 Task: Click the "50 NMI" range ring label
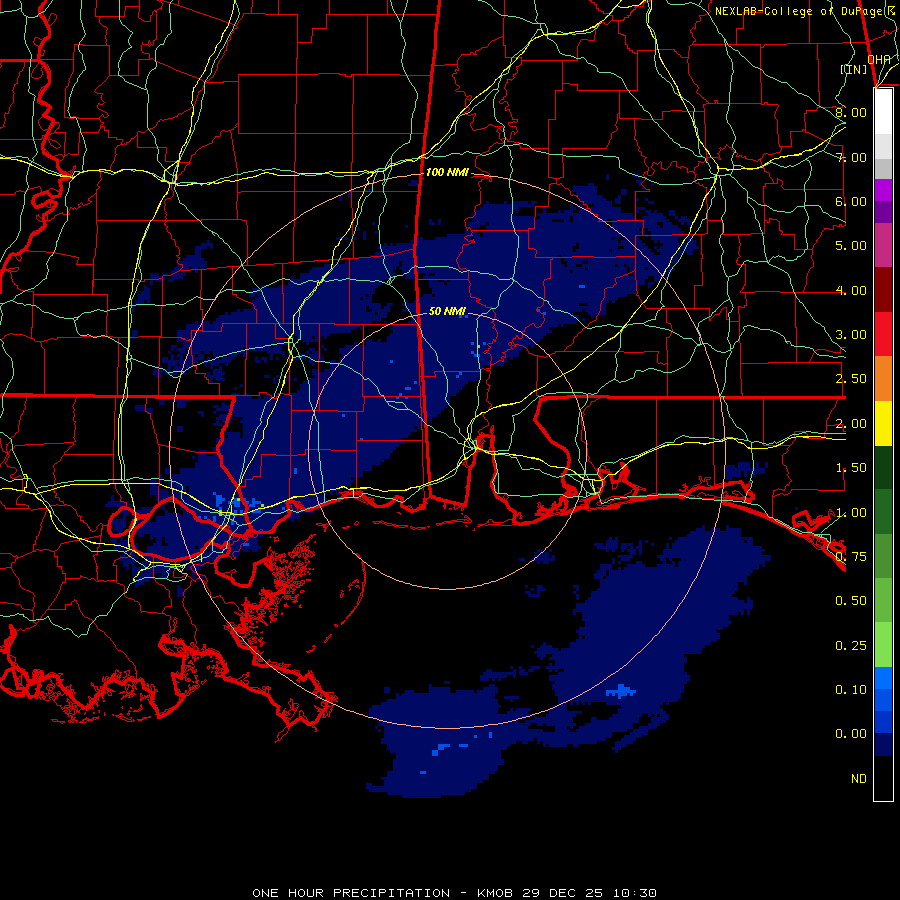pyautogui.click(x=447, y=311)
